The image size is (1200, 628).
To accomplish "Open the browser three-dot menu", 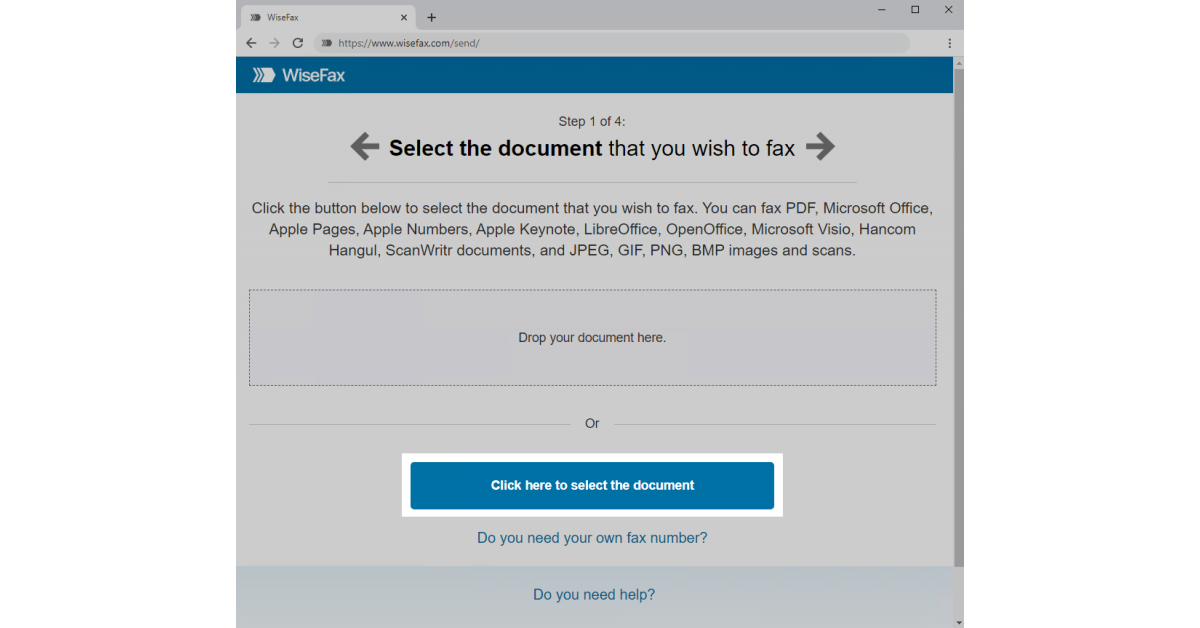I will pos(949,43).
